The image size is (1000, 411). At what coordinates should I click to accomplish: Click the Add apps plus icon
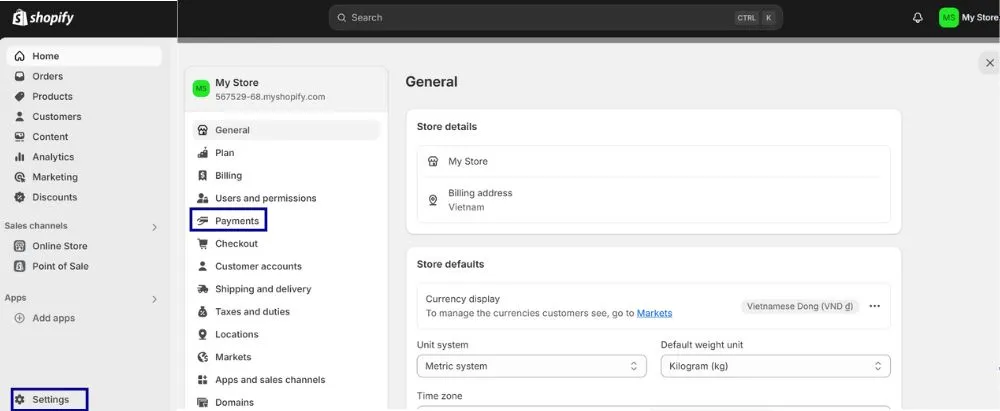tap(20, 318)
